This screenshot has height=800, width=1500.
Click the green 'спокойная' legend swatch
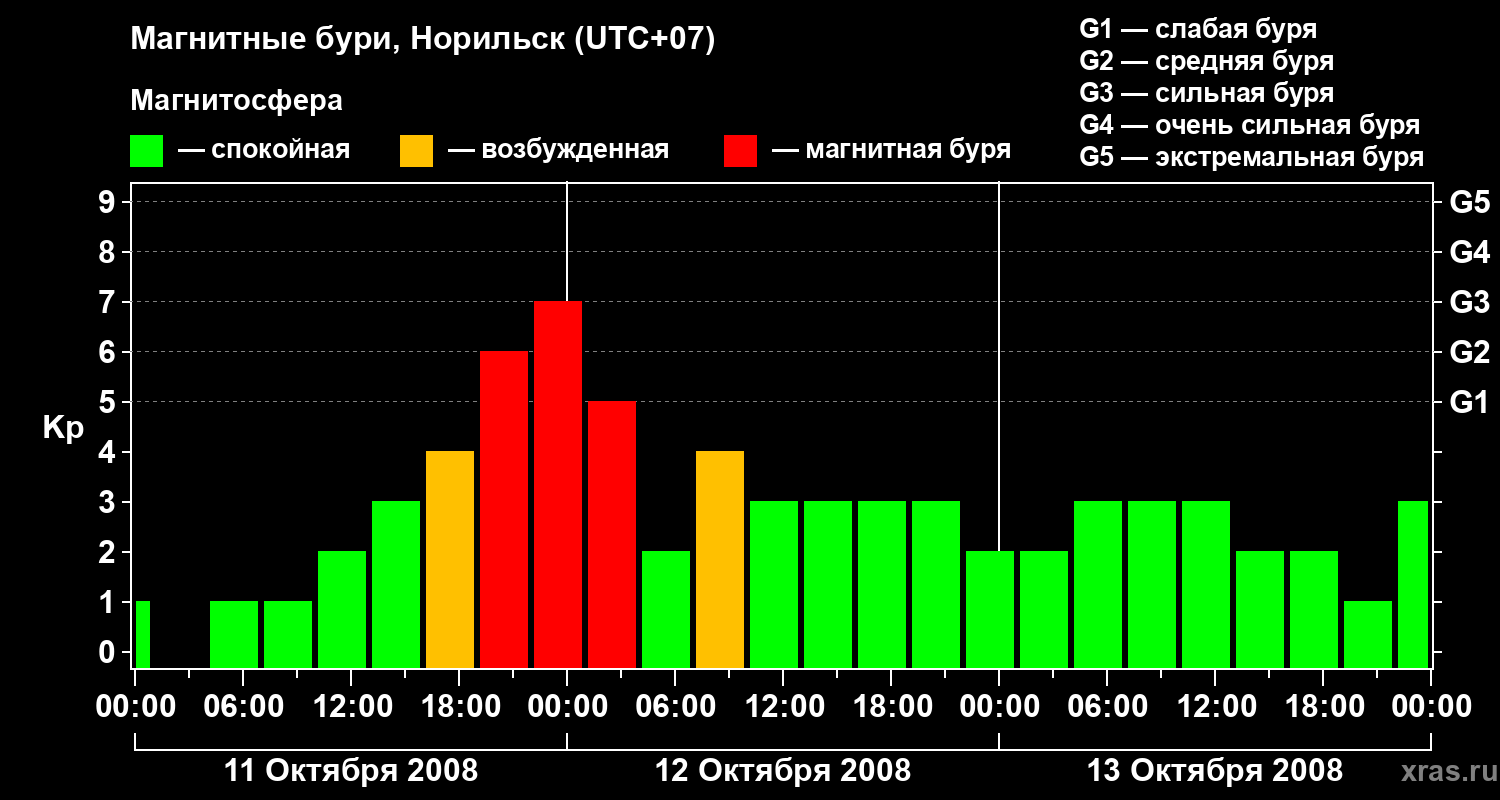(147, 151)
